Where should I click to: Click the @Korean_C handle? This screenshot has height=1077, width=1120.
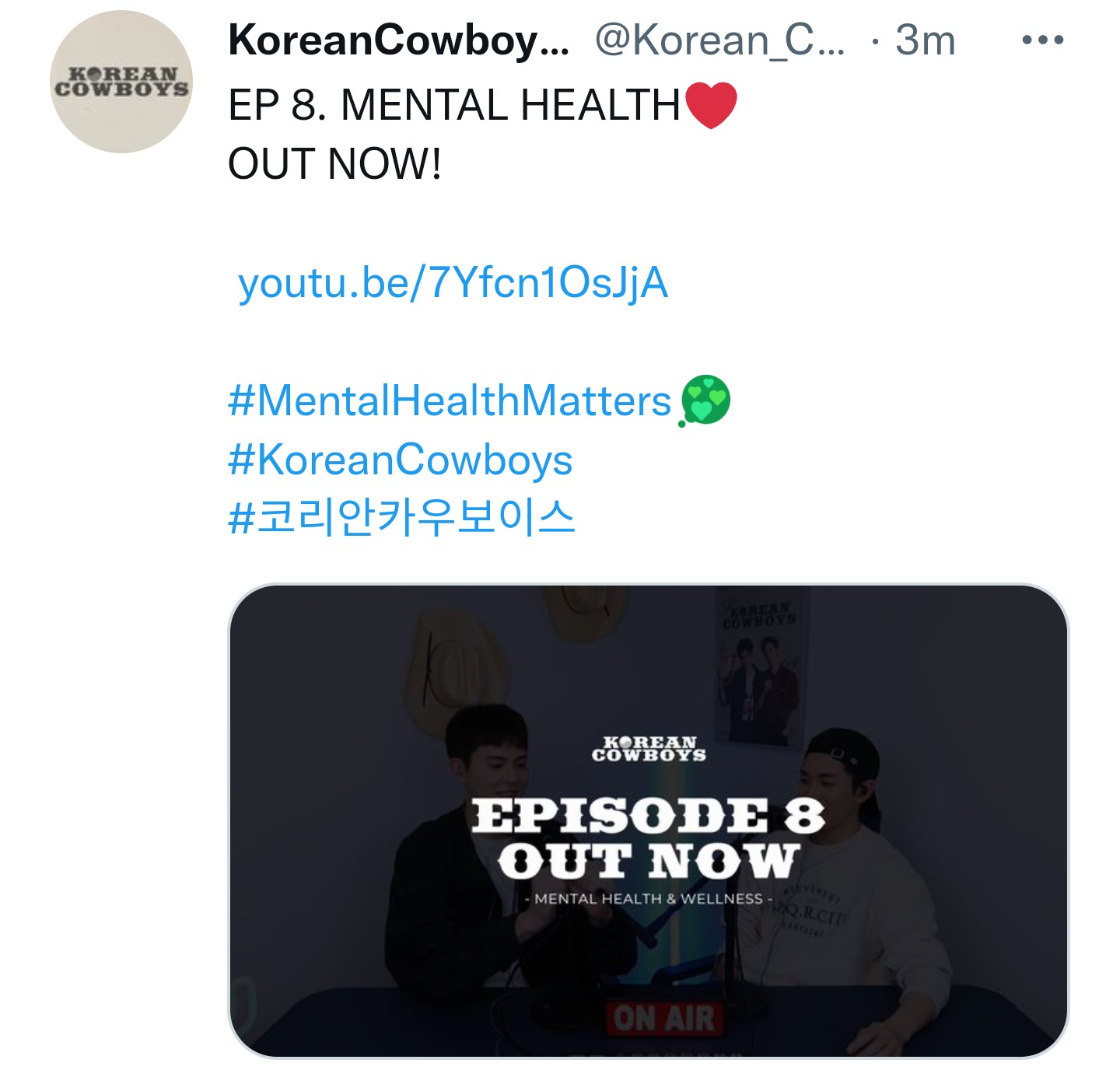pos(719,40)
